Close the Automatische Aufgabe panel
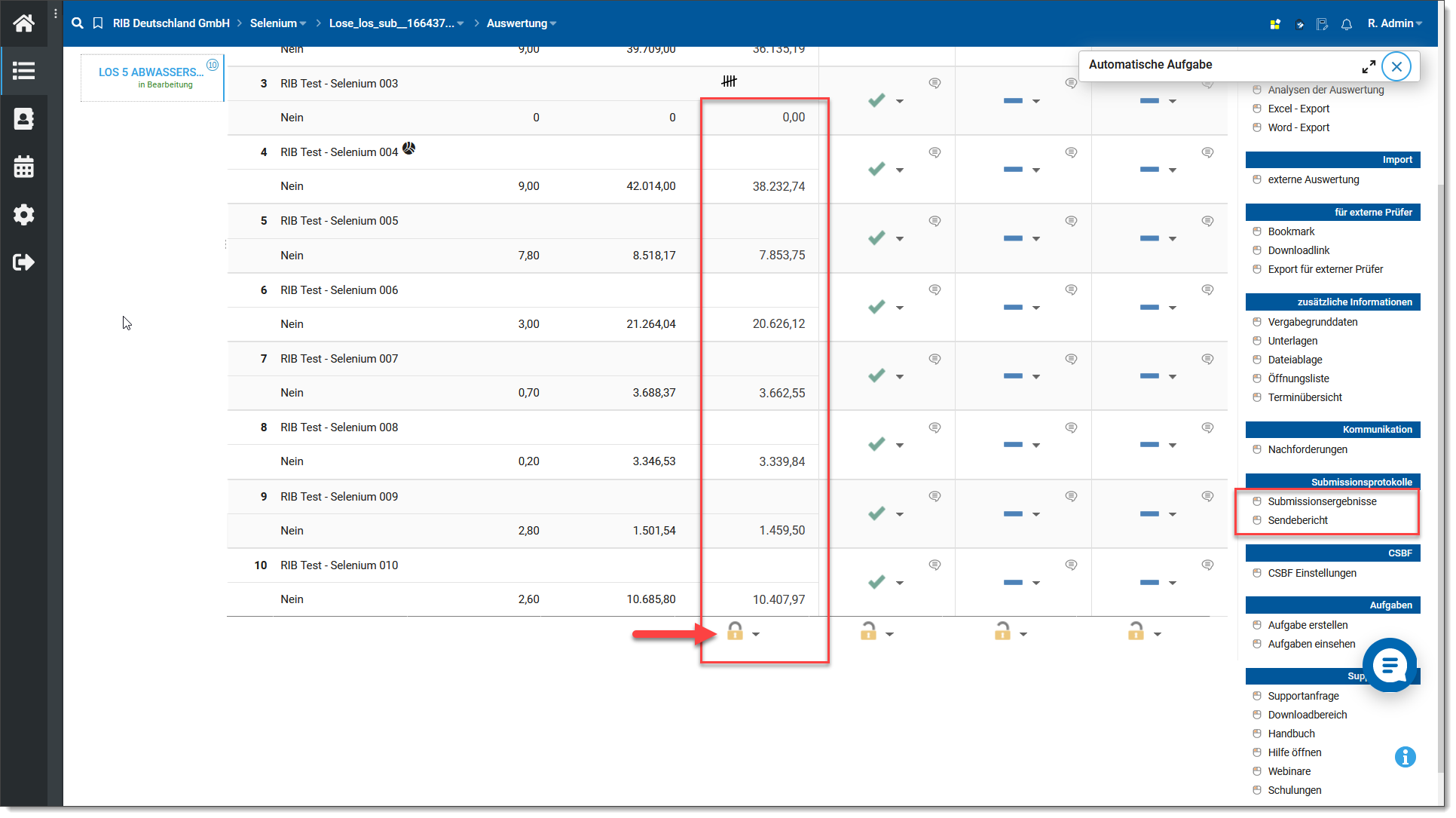The width and height of the screenshot is (1456, 818). 1396,66
